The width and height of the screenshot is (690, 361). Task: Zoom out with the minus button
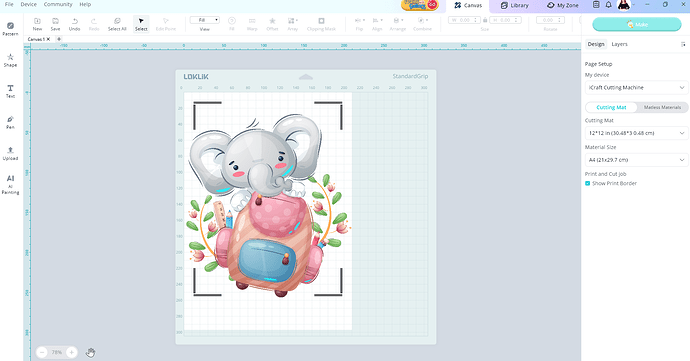point(42,352)
